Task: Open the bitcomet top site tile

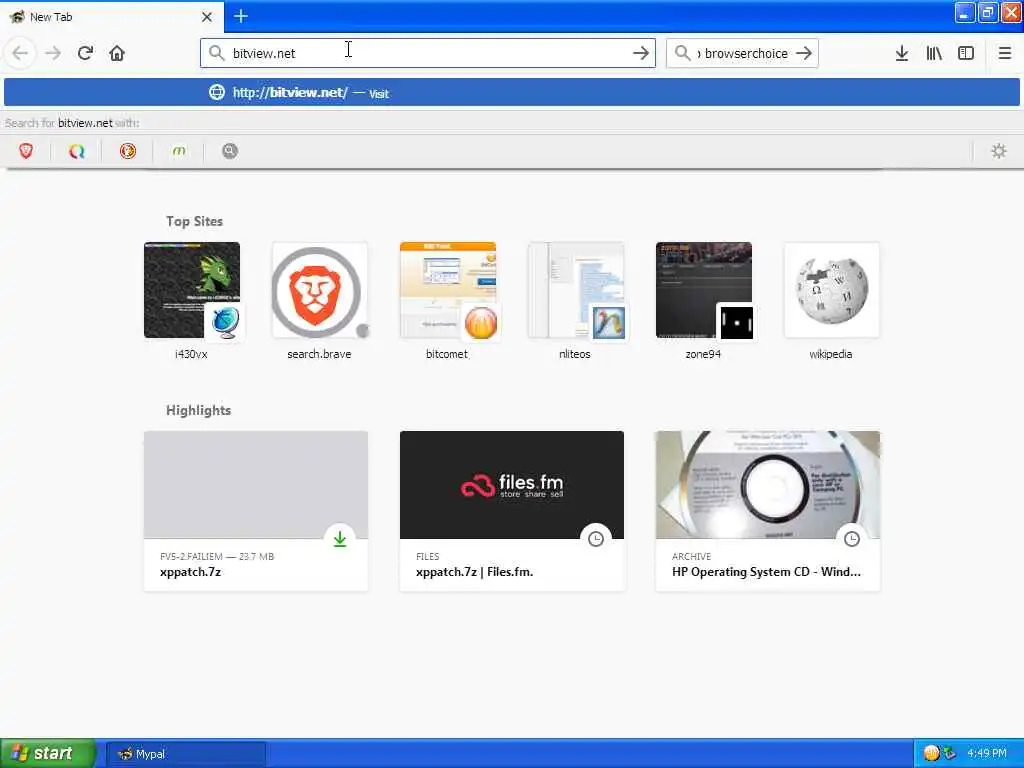Action: coord(447,290)
